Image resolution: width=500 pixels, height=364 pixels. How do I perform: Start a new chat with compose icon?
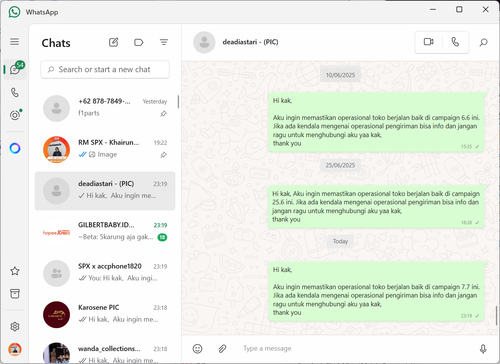[x=114, y=42]
